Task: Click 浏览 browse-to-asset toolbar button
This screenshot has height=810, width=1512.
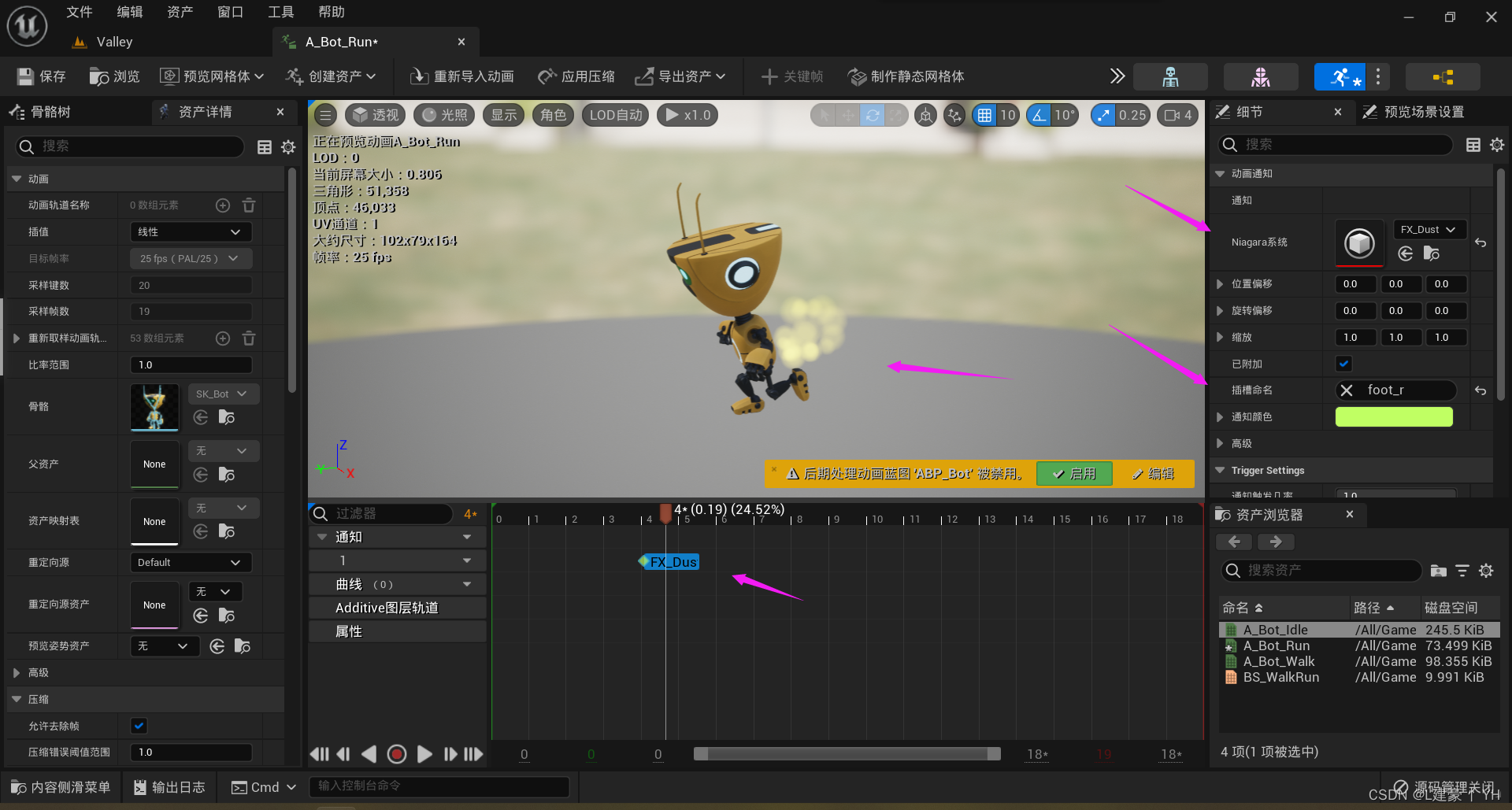Action: [x=115, y=76]
